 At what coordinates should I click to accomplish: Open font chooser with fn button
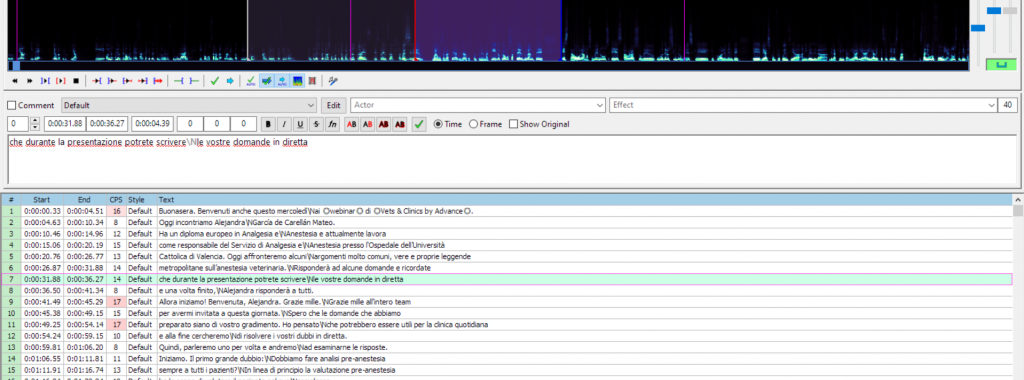[x=332, y=124]
